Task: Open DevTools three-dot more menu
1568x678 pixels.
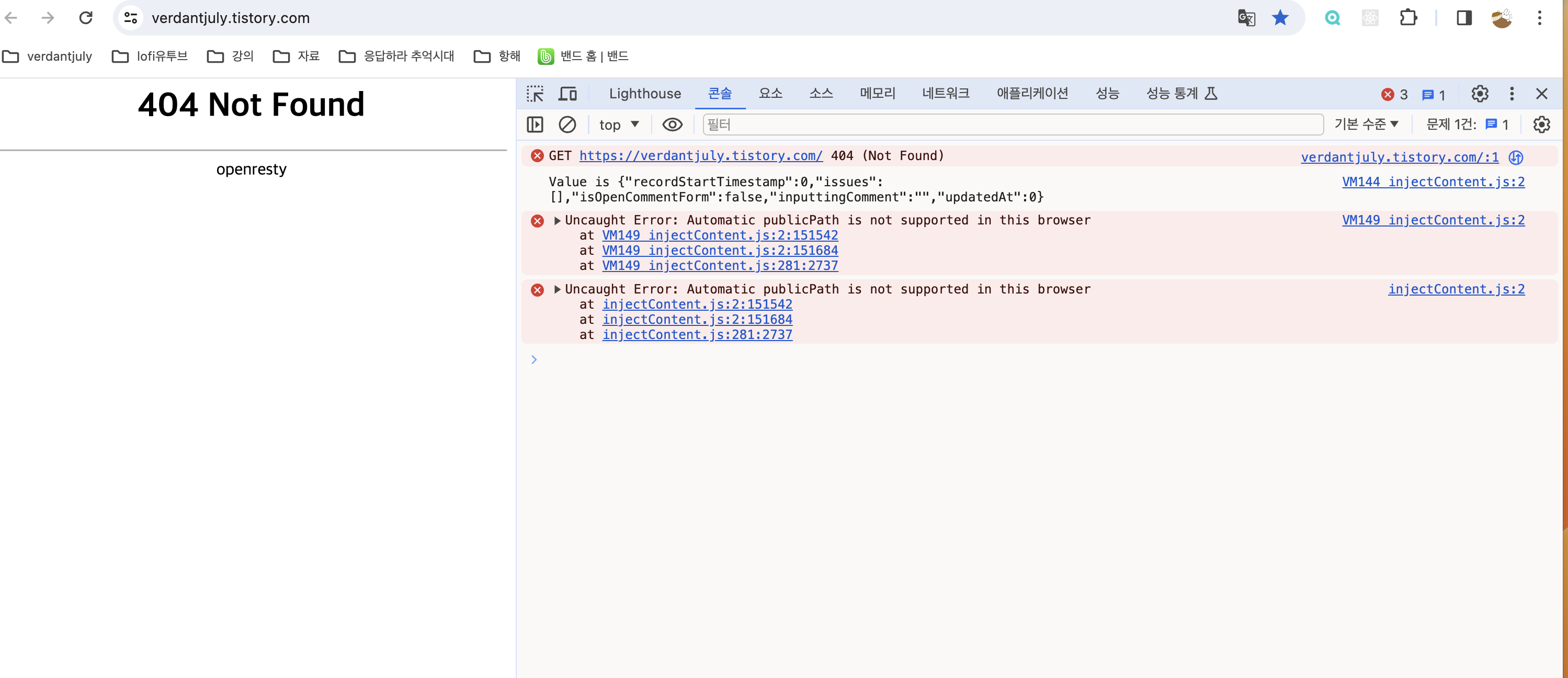Action: (1512, 94)
